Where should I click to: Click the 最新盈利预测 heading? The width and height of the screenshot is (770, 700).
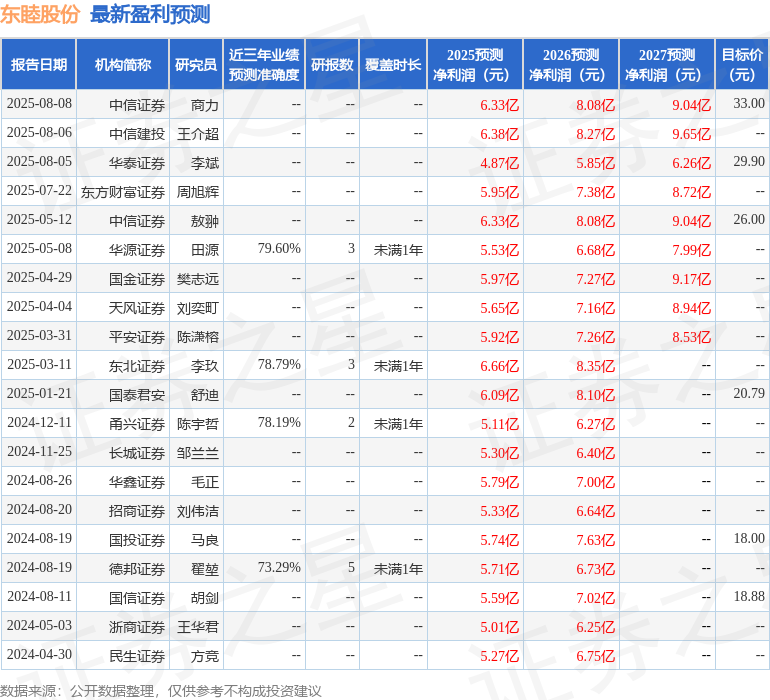click(150, 14)
